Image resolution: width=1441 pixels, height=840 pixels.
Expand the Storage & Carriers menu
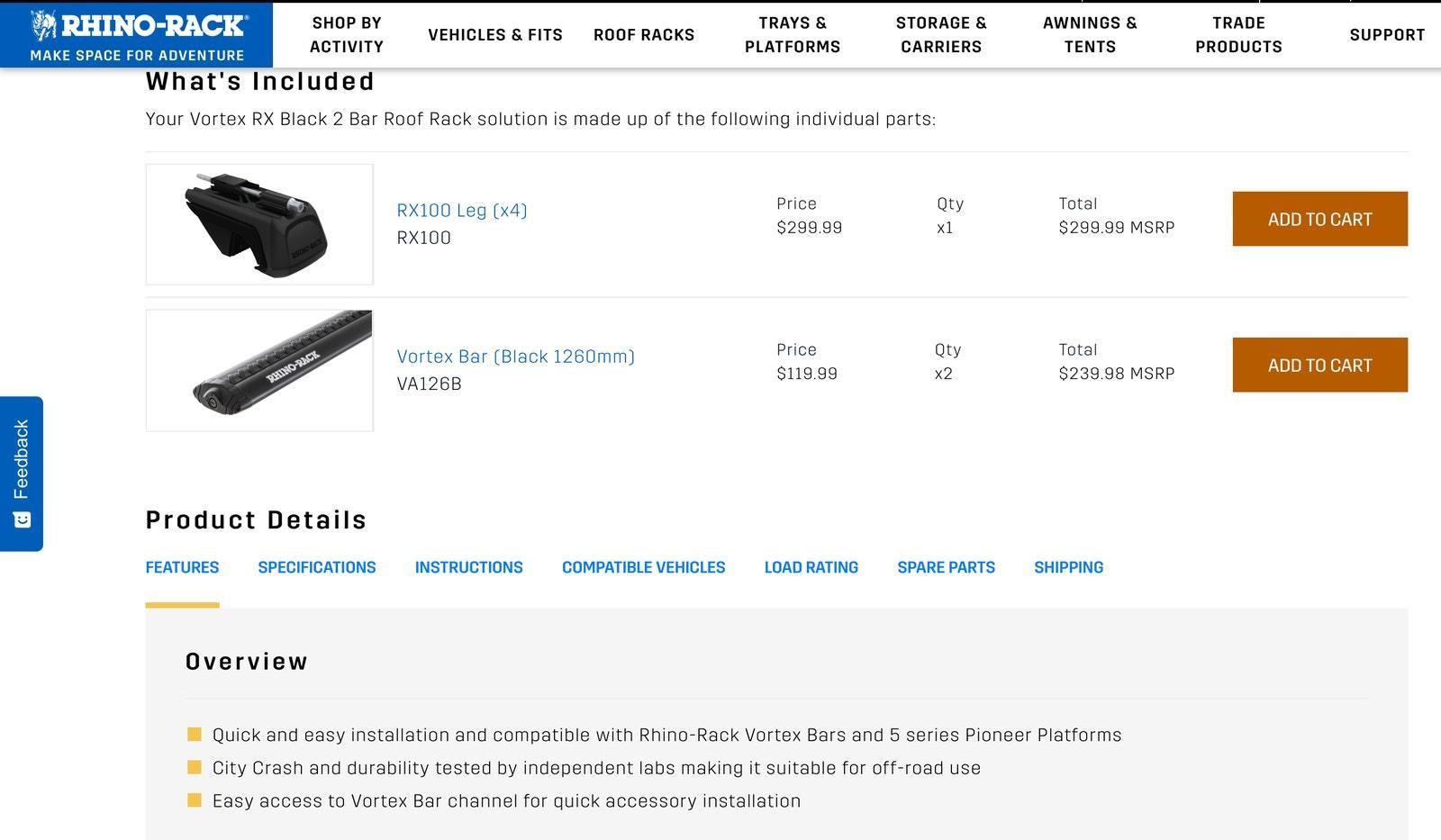pos(941,35)
